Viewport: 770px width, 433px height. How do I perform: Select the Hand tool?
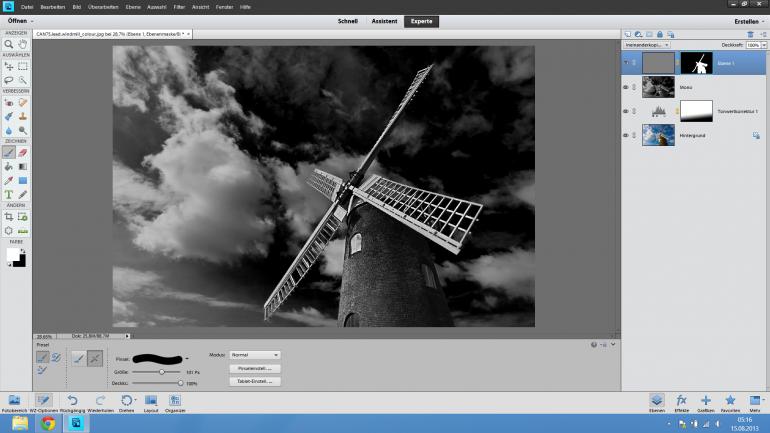(x=23, y=44)
